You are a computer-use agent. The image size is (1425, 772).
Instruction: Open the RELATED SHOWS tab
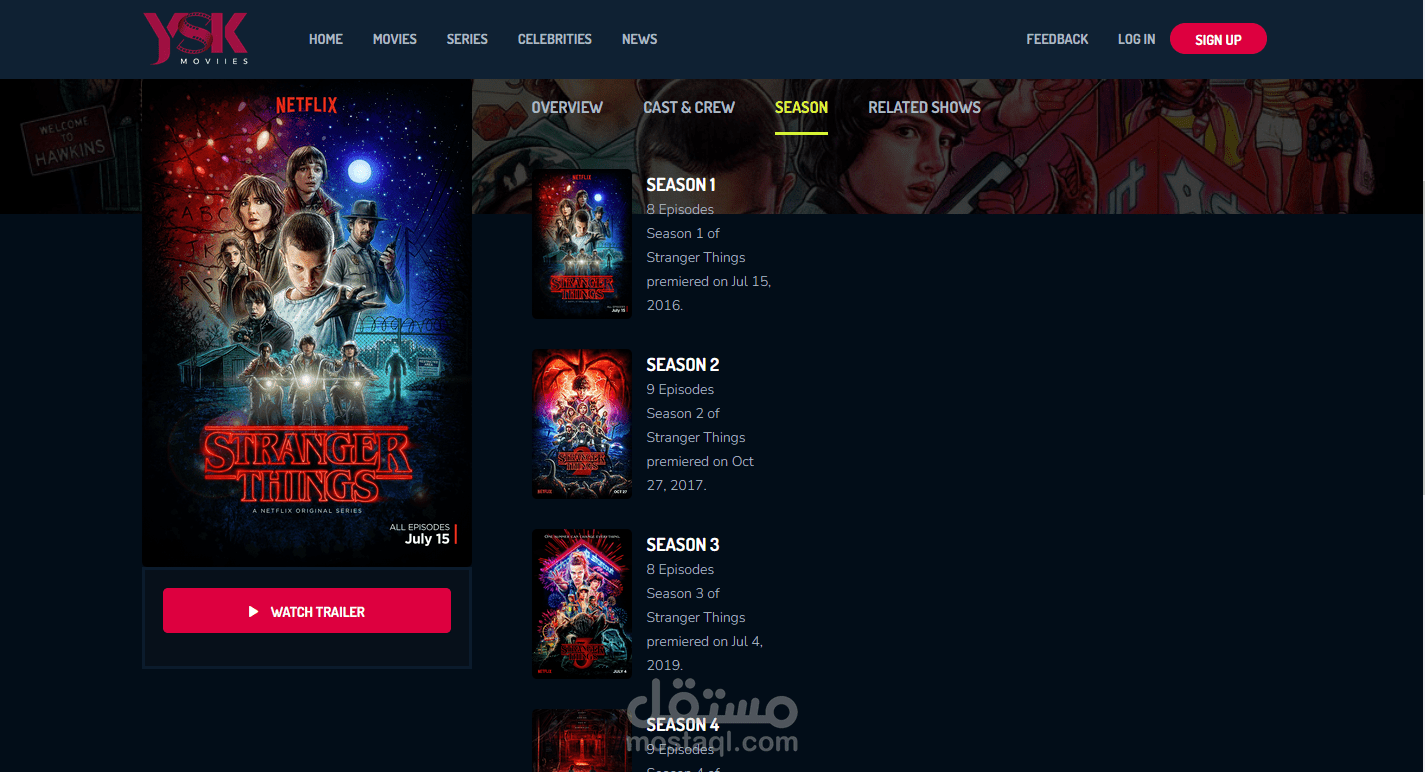coord(924,107)
